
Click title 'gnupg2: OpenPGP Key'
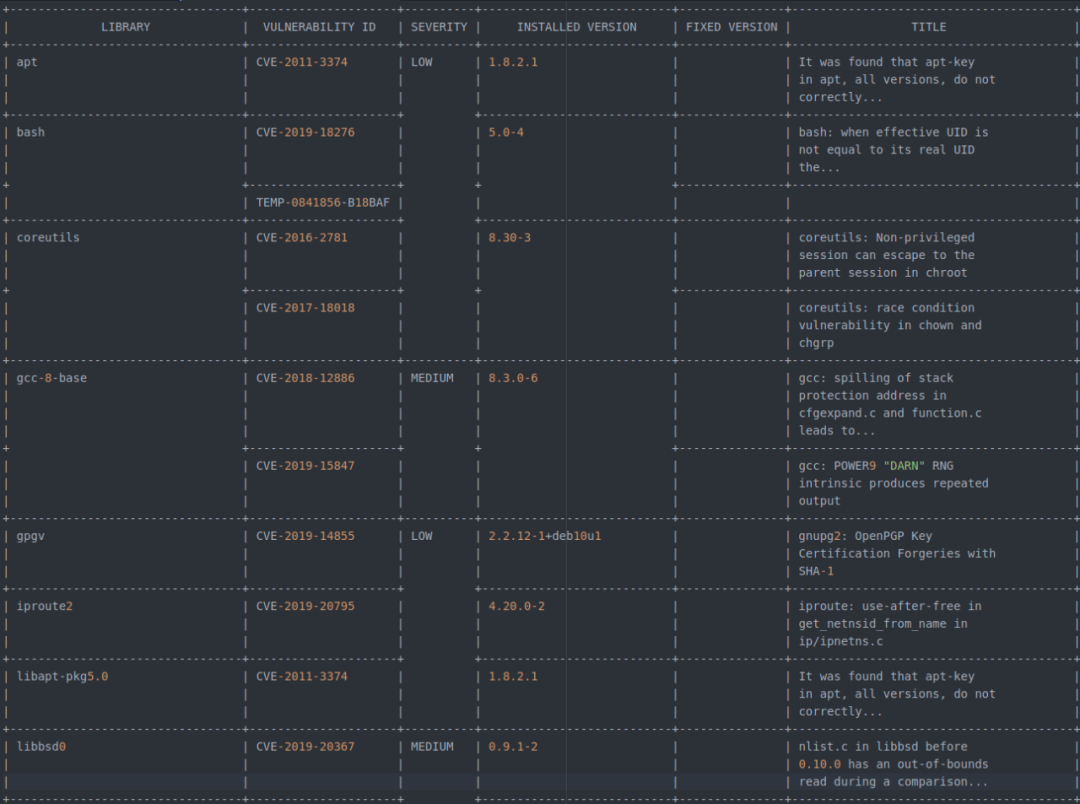[x=865, y=536]
